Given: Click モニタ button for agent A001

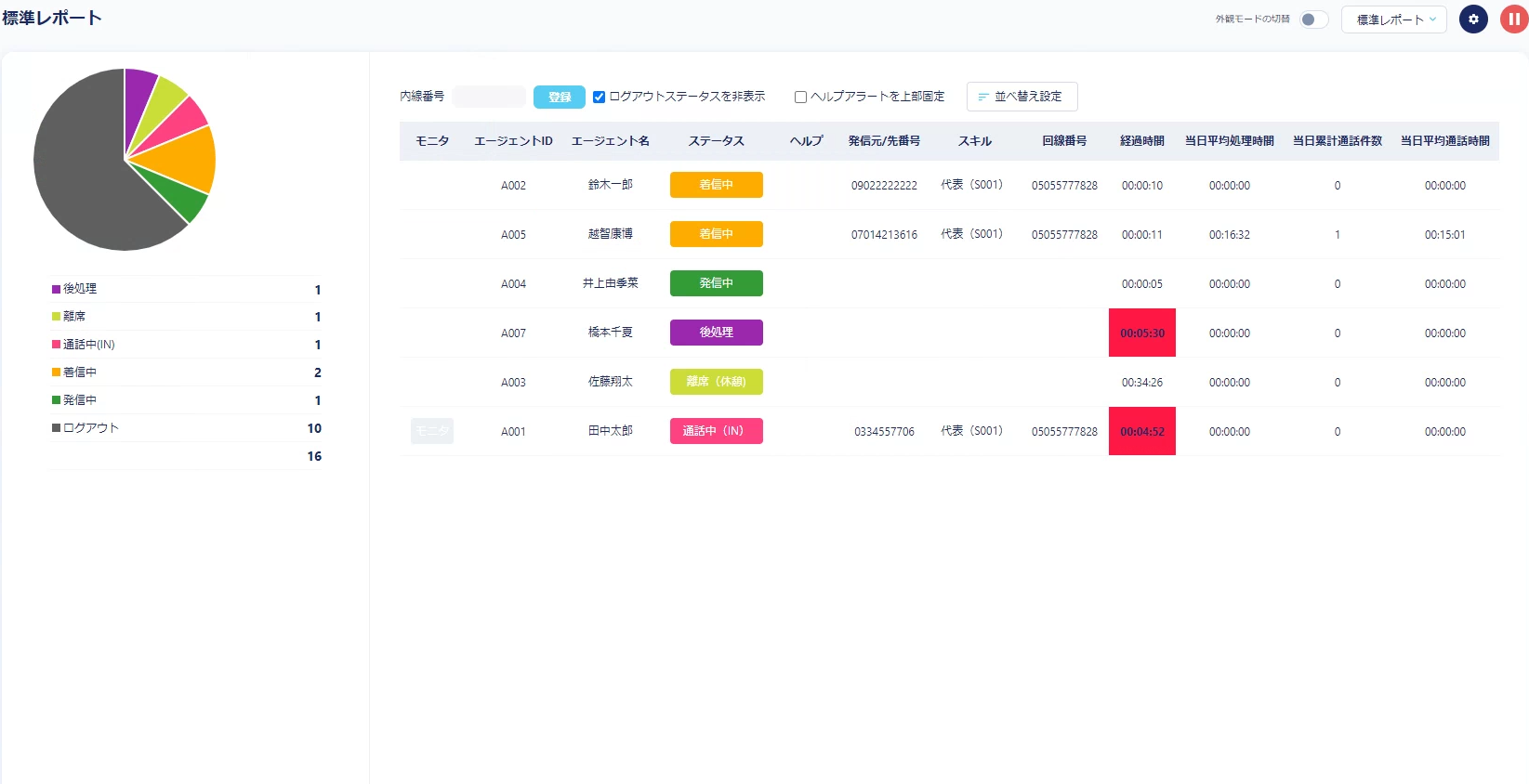Looking at the screenshot, I should [432, 431].
